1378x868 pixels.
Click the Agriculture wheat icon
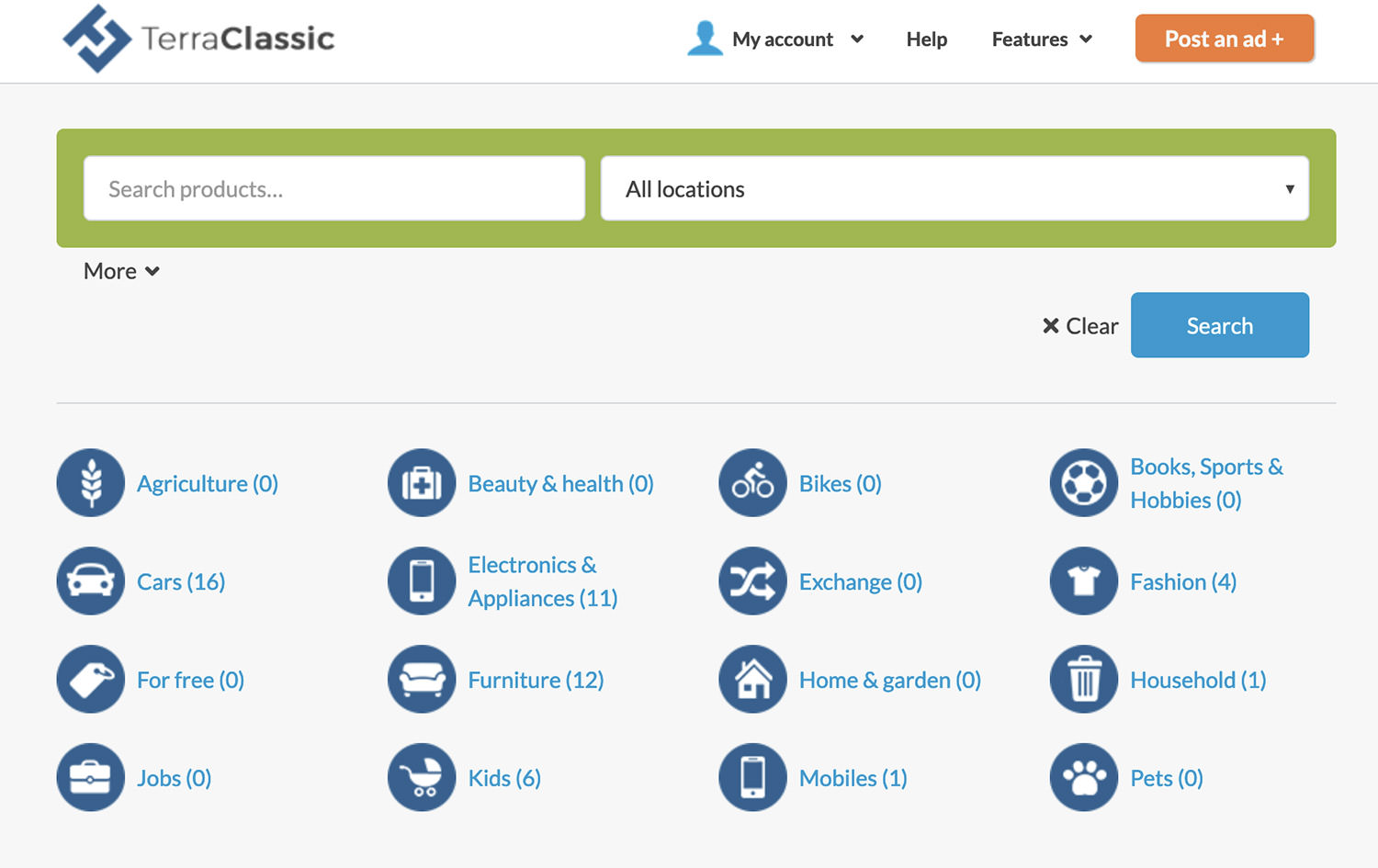click(x=90, y=483)
